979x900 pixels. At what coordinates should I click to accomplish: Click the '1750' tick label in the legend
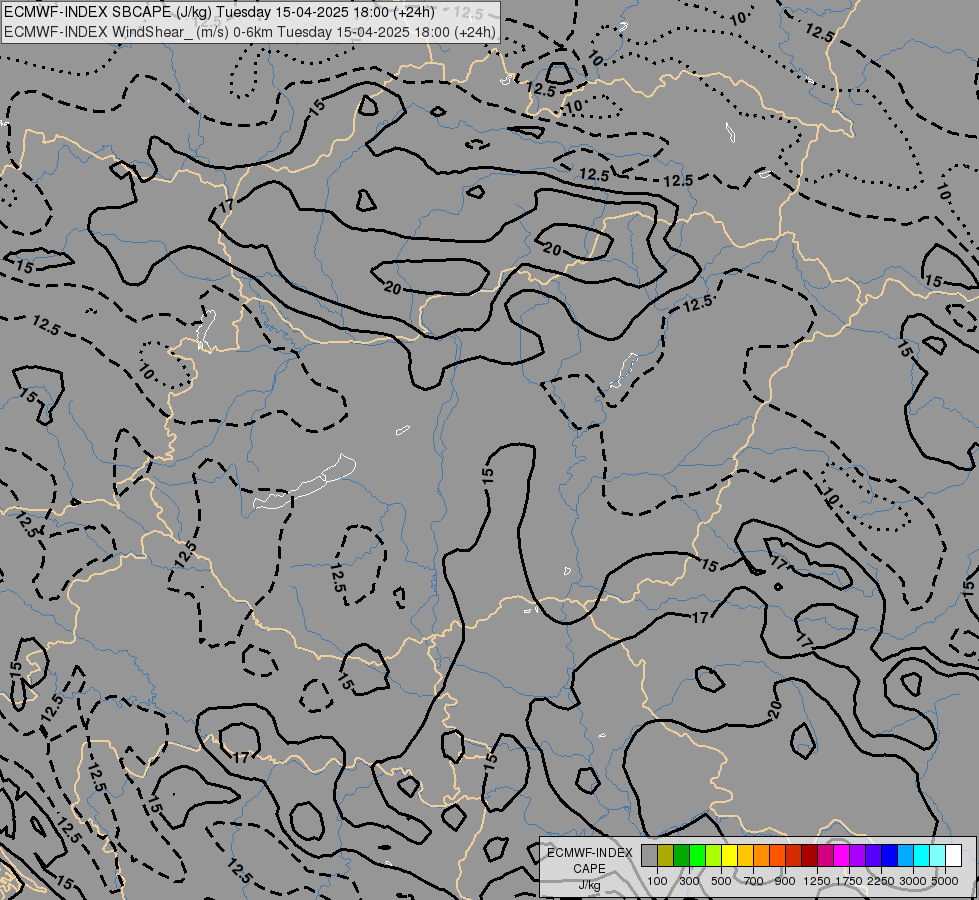[x=849, y=881]
